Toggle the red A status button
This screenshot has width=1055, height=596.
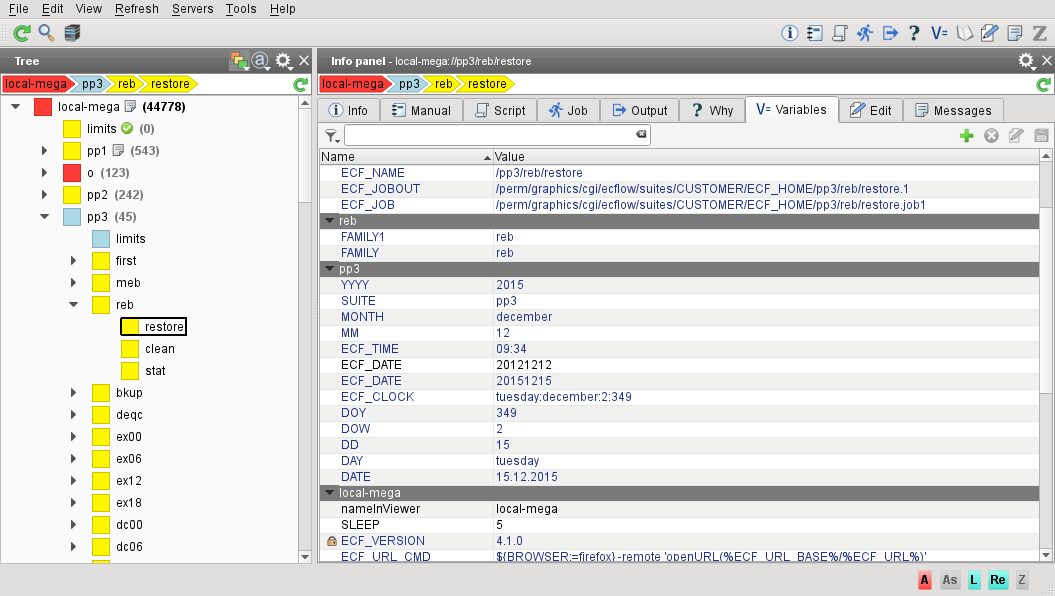[925, 580]
